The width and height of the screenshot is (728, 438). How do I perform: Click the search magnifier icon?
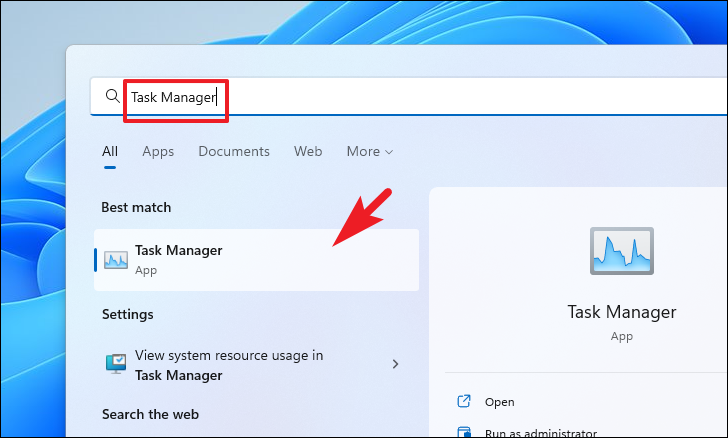pos(112,97)
